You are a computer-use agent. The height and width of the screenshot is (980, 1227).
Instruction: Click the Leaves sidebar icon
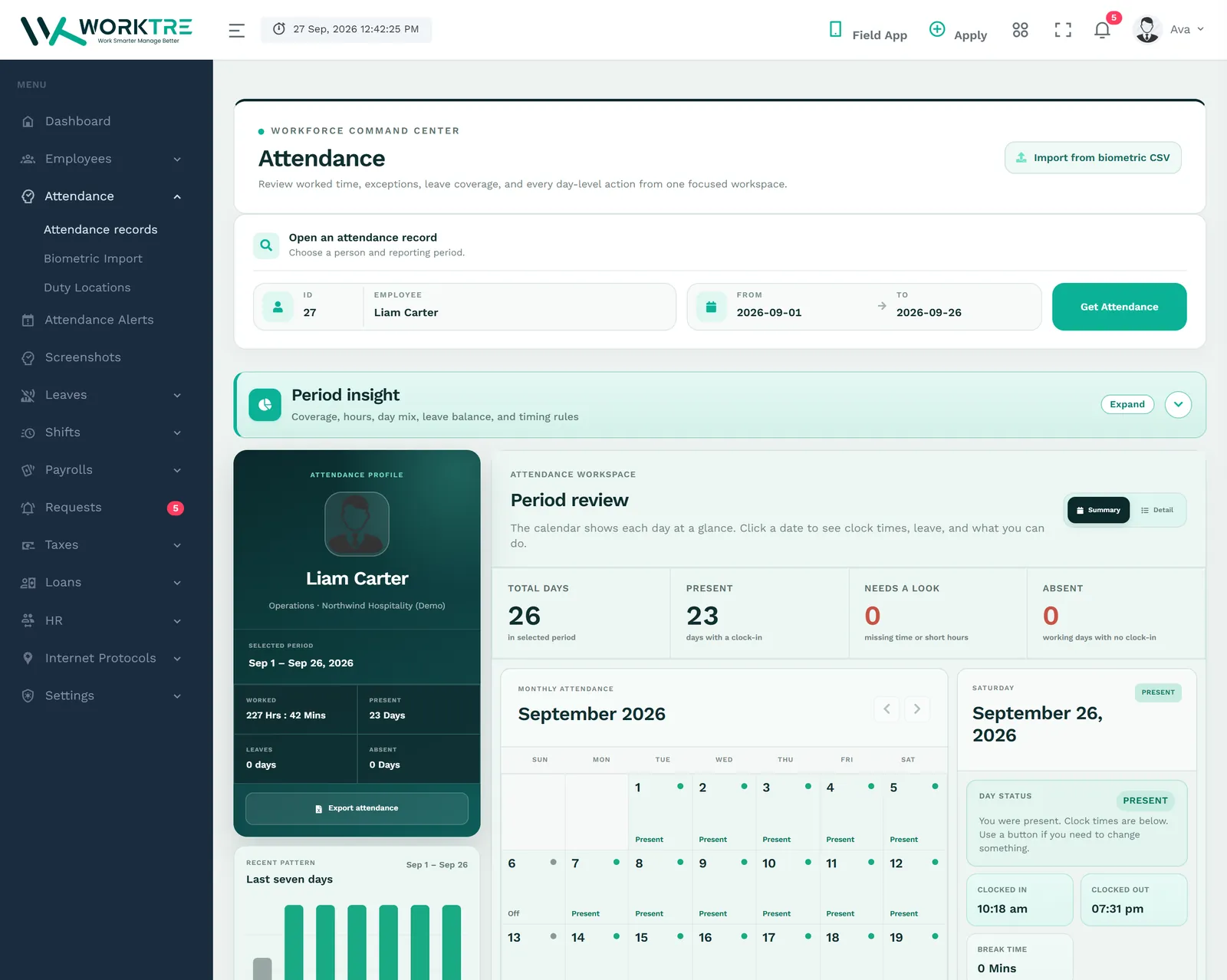coord(28,395)
